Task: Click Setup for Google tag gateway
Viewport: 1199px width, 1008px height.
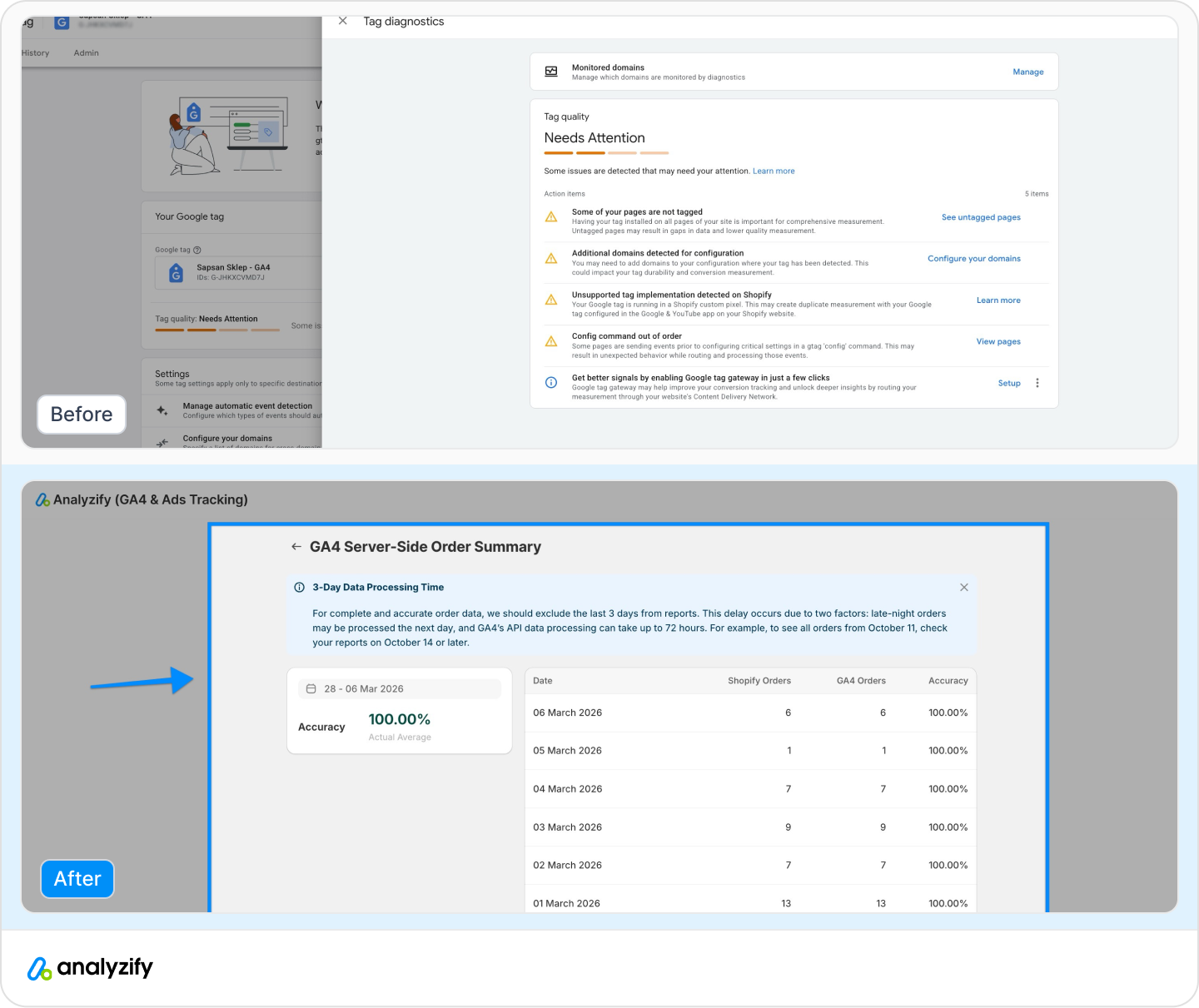Action: click(x=1009, y=383)
